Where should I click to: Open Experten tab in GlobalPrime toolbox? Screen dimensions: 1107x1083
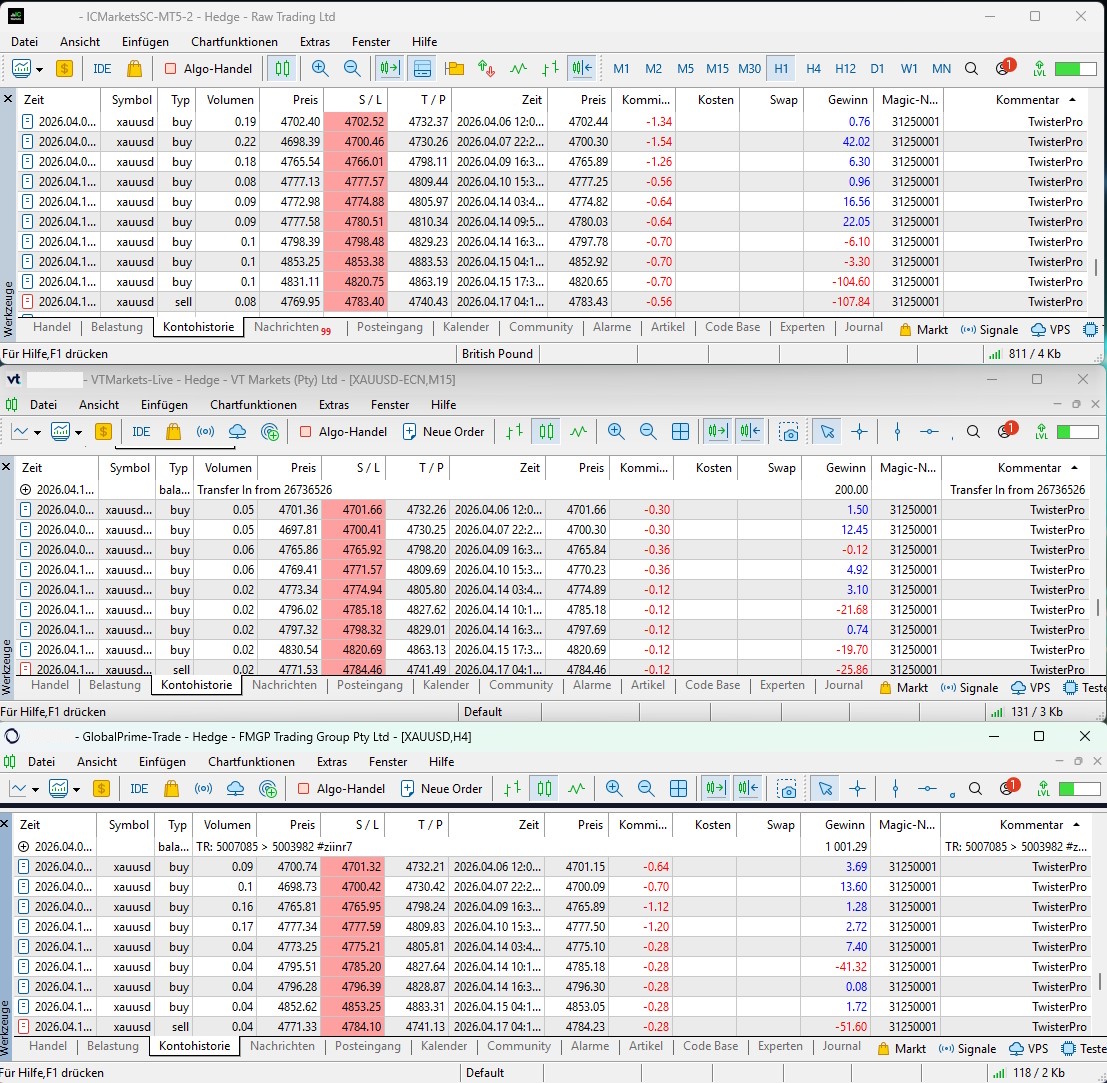point(780,1046)
